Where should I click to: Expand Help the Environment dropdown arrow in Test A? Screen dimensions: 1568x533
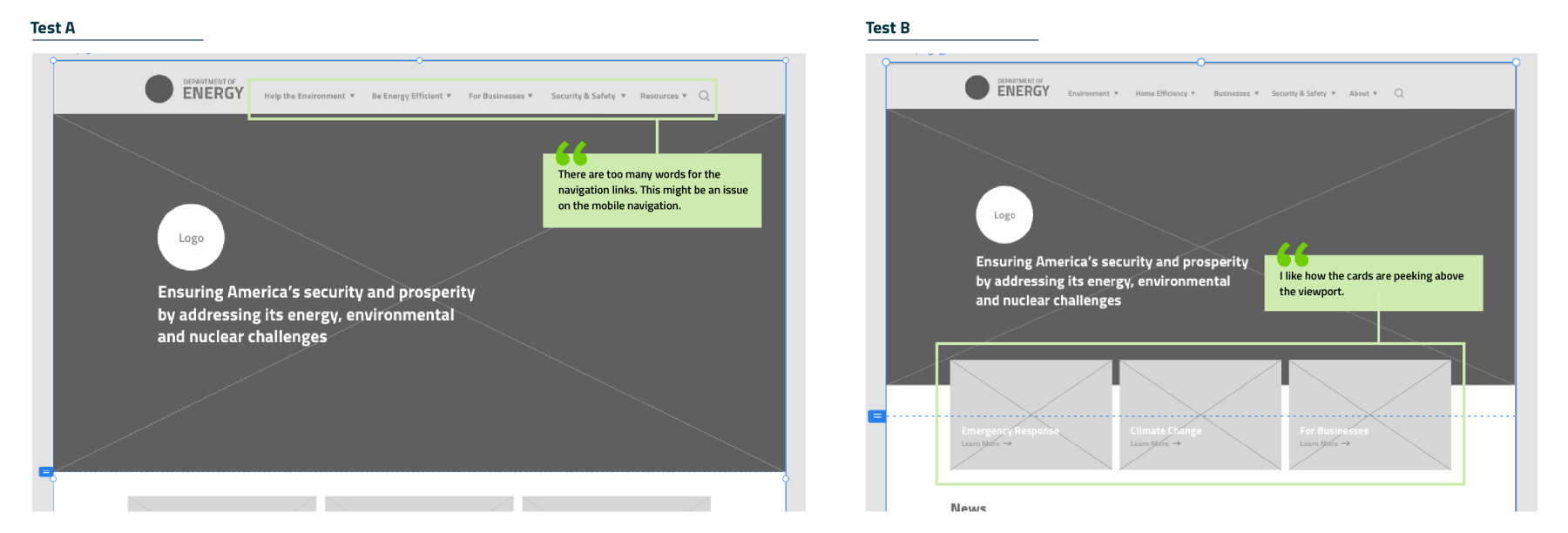[352, 96]
